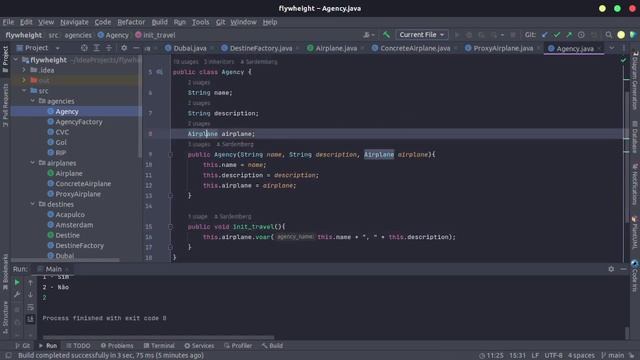Switch to ConcreteAirplane.java editor tab
The width and height of the screenshot is (640, 360).
pos(414,48)
